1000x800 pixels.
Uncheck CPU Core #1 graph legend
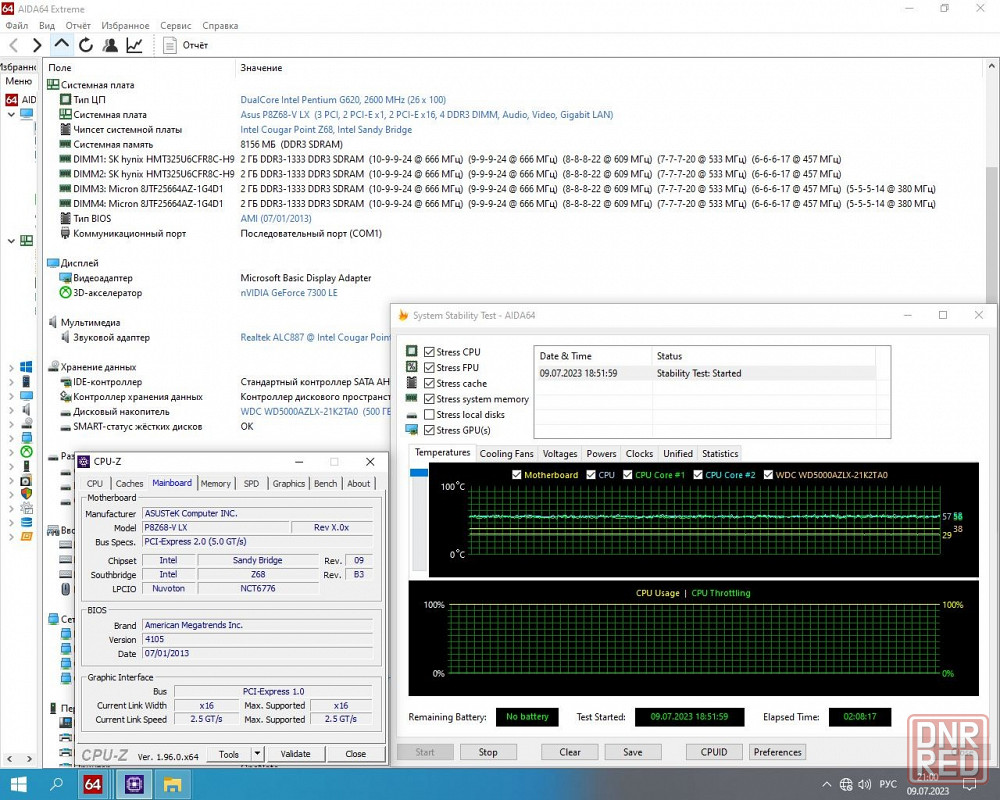coord(628,475)
